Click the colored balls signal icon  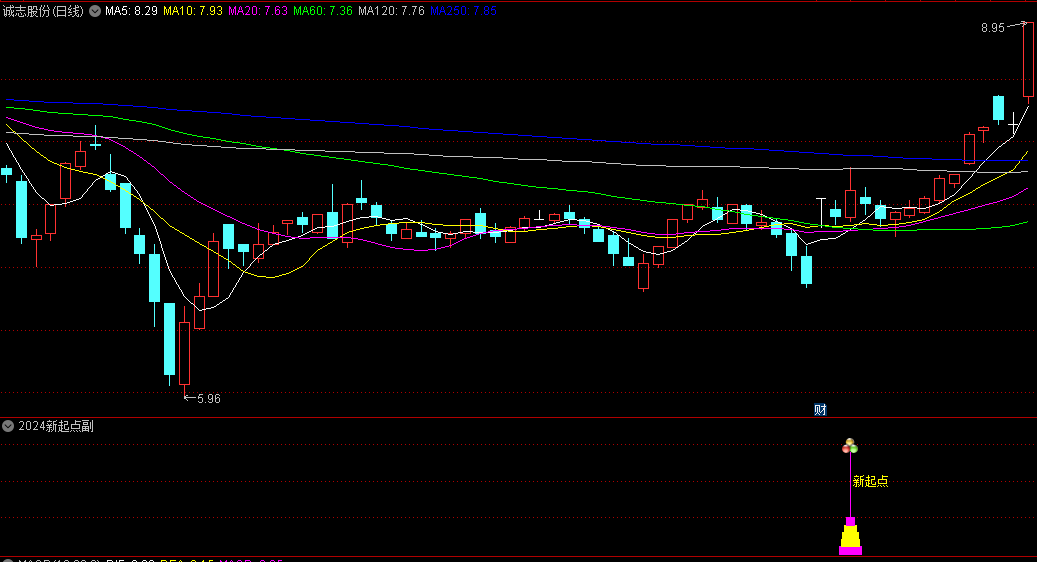click(850, 446)
